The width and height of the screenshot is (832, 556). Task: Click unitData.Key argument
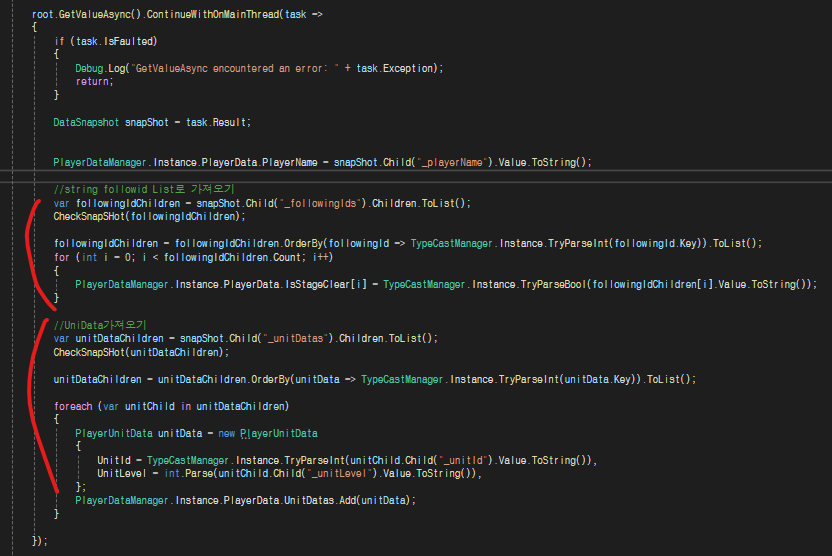tap(597, 379)
